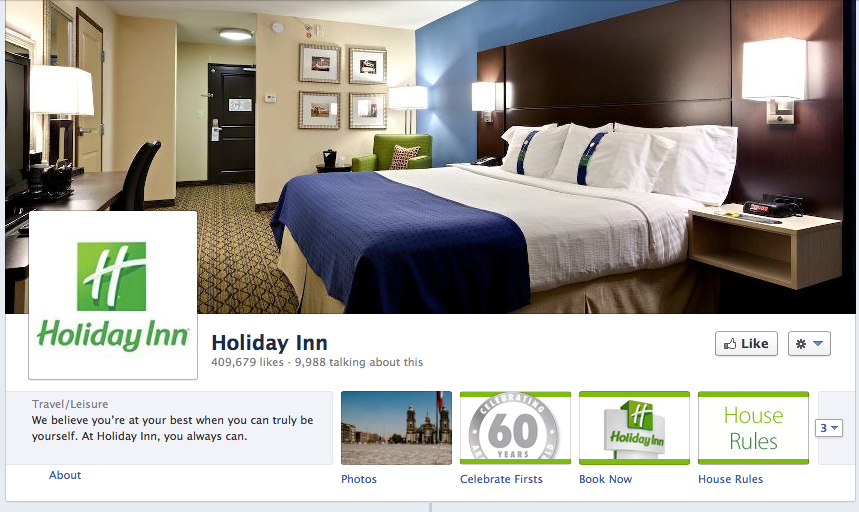Click the Holiday Inn page title
The height and width of the screenshot is (512, 859).
point(270,343)
